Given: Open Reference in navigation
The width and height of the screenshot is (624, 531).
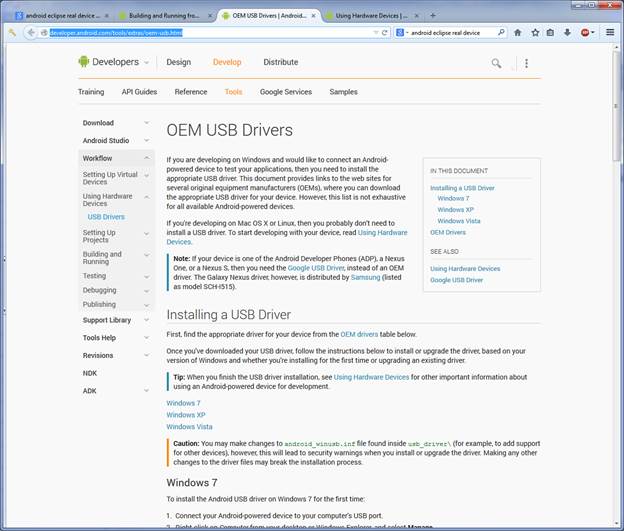Looking at the screenshot, I should pos(191,92).
